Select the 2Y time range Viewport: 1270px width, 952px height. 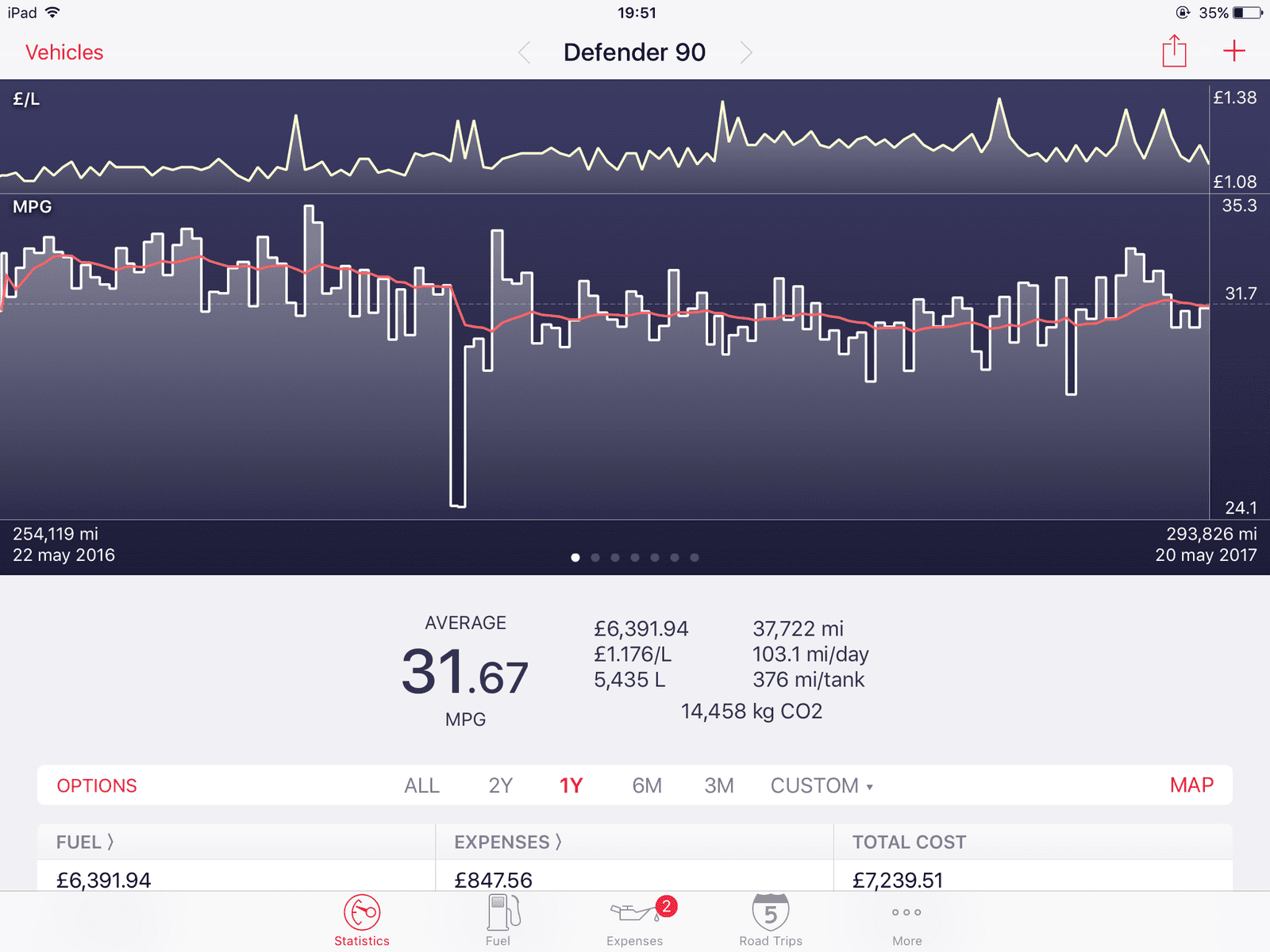click(500, 785)
